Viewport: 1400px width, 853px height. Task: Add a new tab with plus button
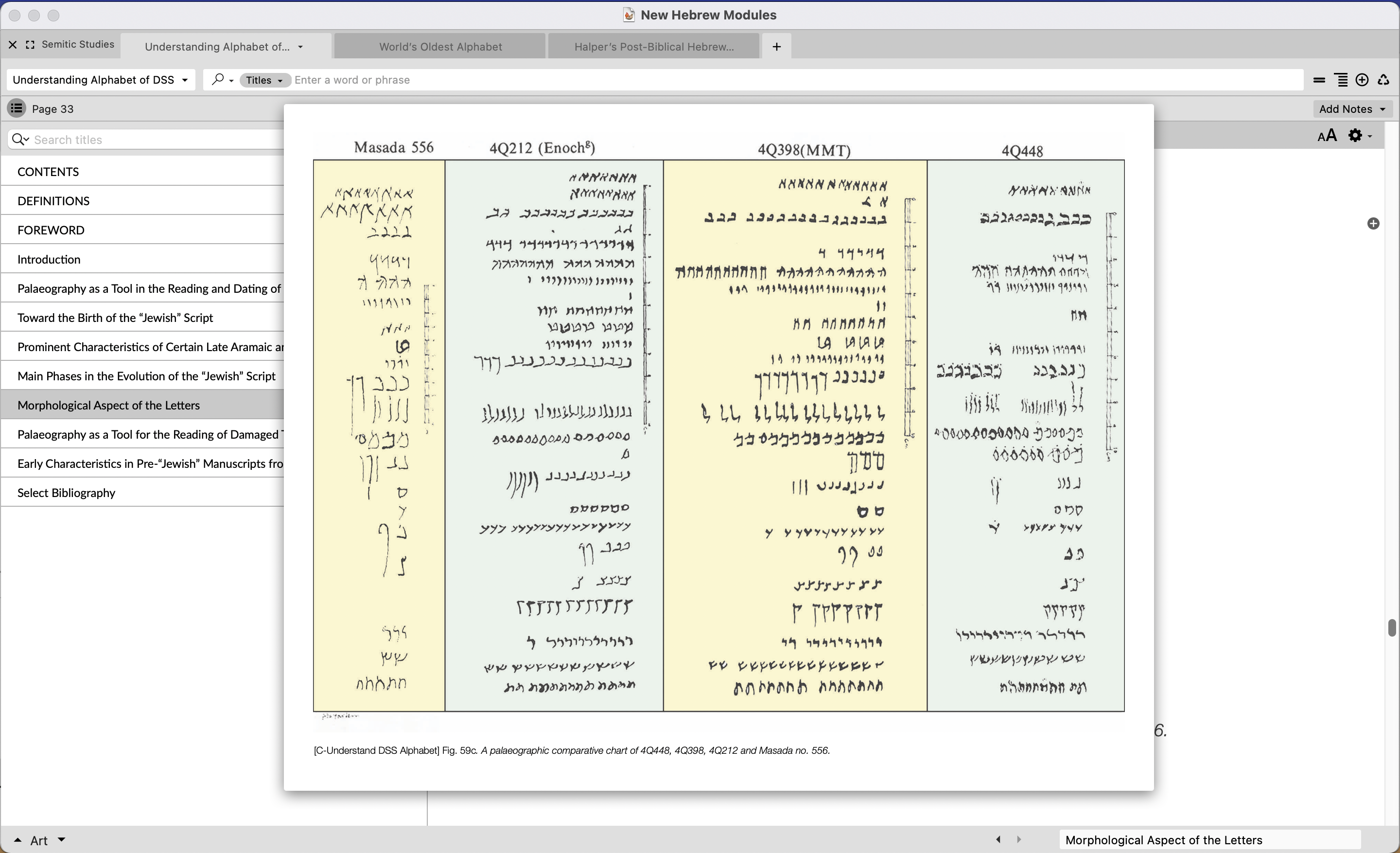point(776,47)
